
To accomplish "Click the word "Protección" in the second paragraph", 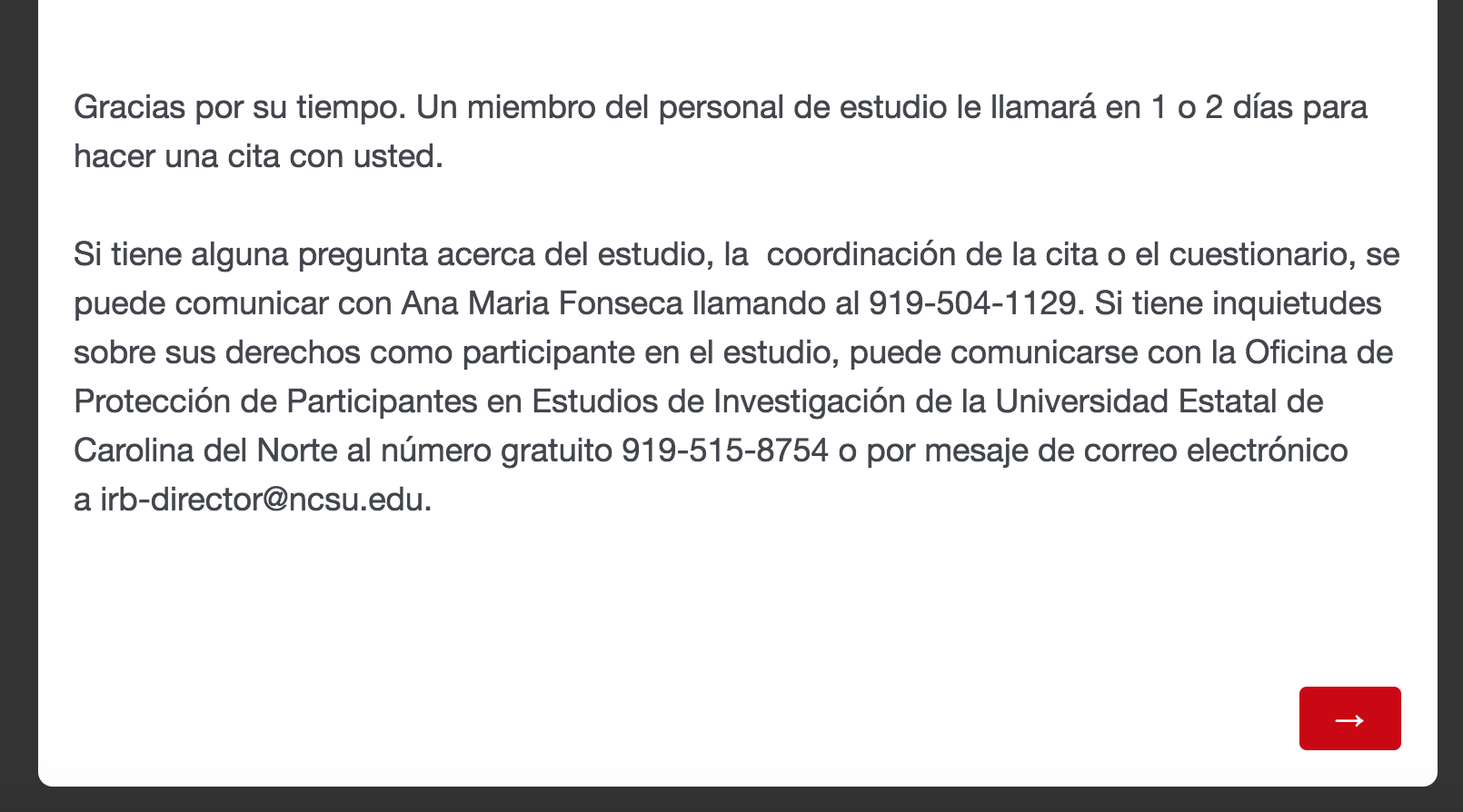I will click(x=152, y=401).
